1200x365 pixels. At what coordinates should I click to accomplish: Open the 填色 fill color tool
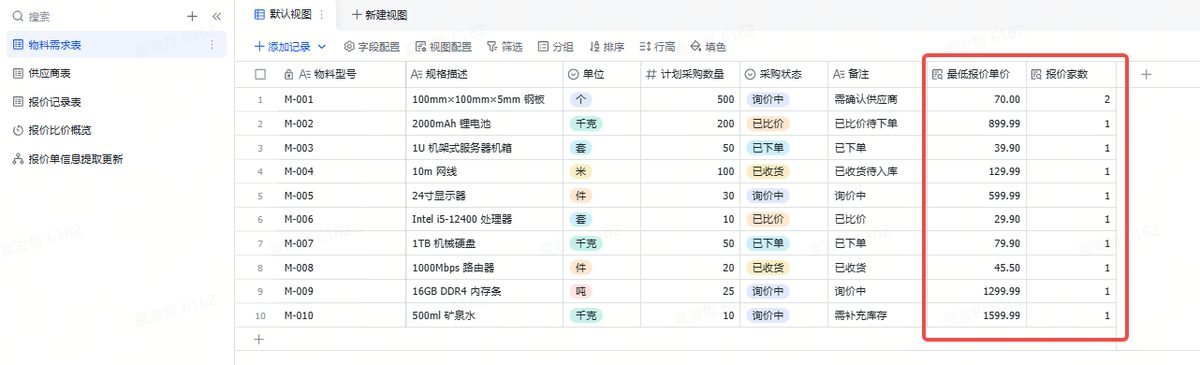pyautogui.click(x=708, y=46)
